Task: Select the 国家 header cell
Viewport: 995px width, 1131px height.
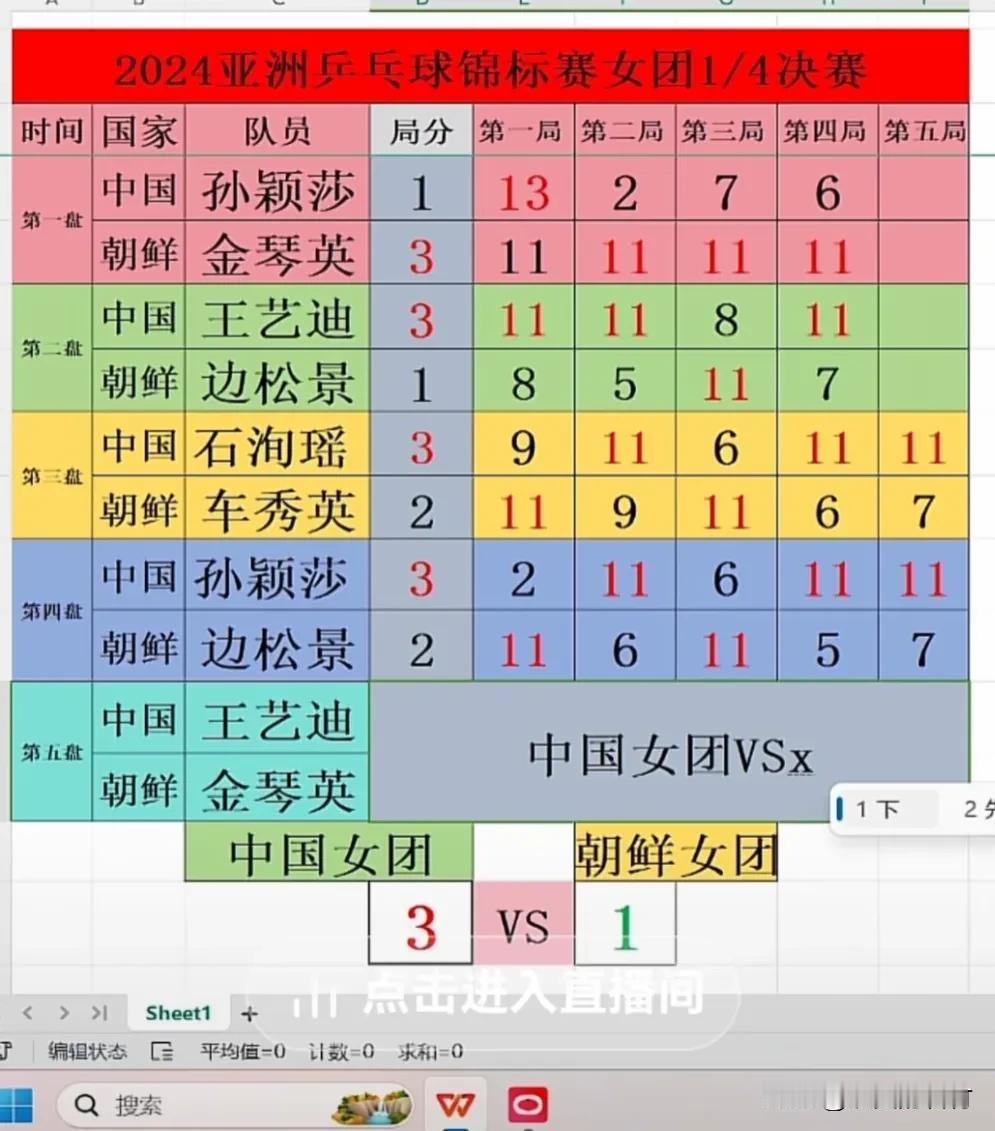Action: click(139, 131)
